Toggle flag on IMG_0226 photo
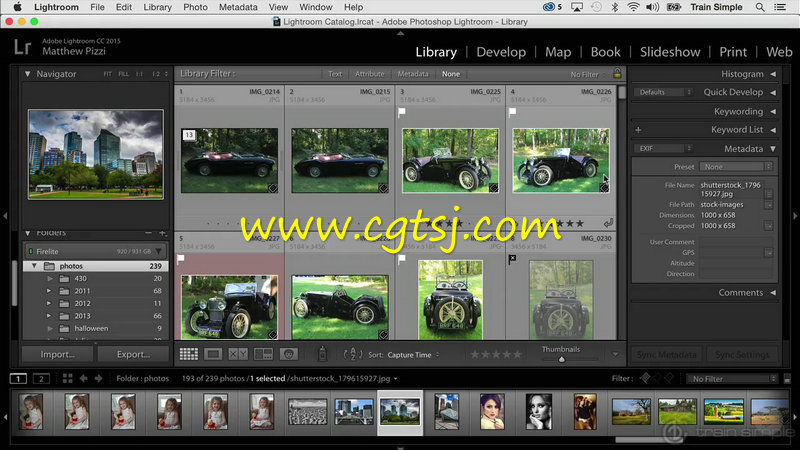The image size is (800, 450). click(x=513, y=112)
